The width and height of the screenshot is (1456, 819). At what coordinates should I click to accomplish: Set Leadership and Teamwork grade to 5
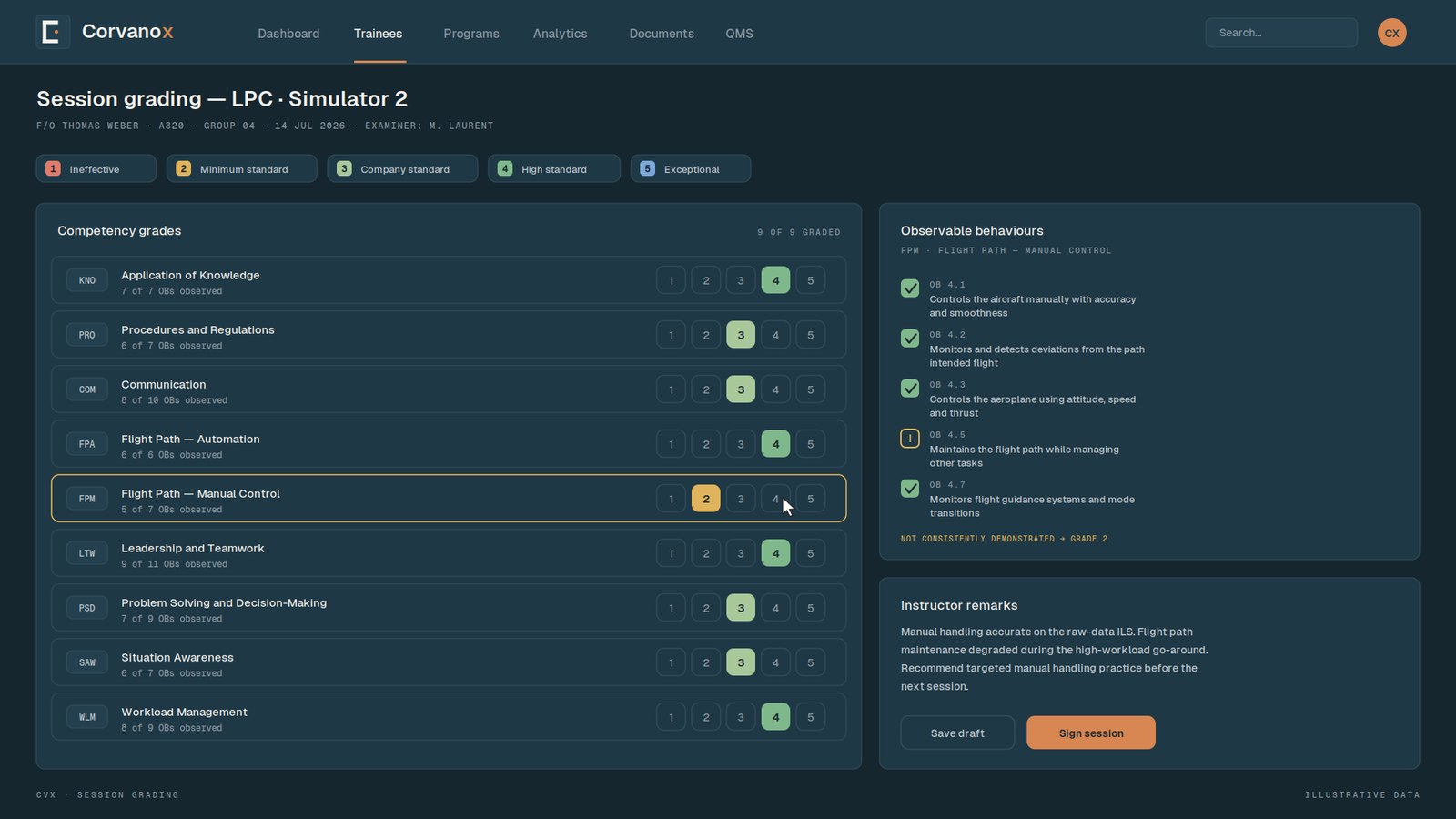pos(811,553)
